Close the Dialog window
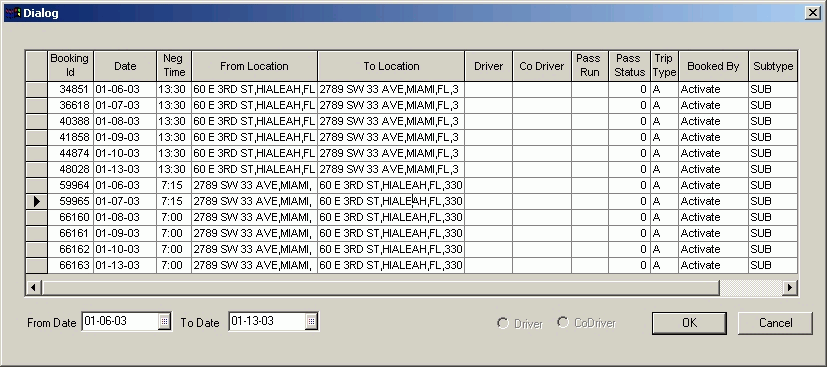This screenshot has height=367, width=827. coord(813,13)
